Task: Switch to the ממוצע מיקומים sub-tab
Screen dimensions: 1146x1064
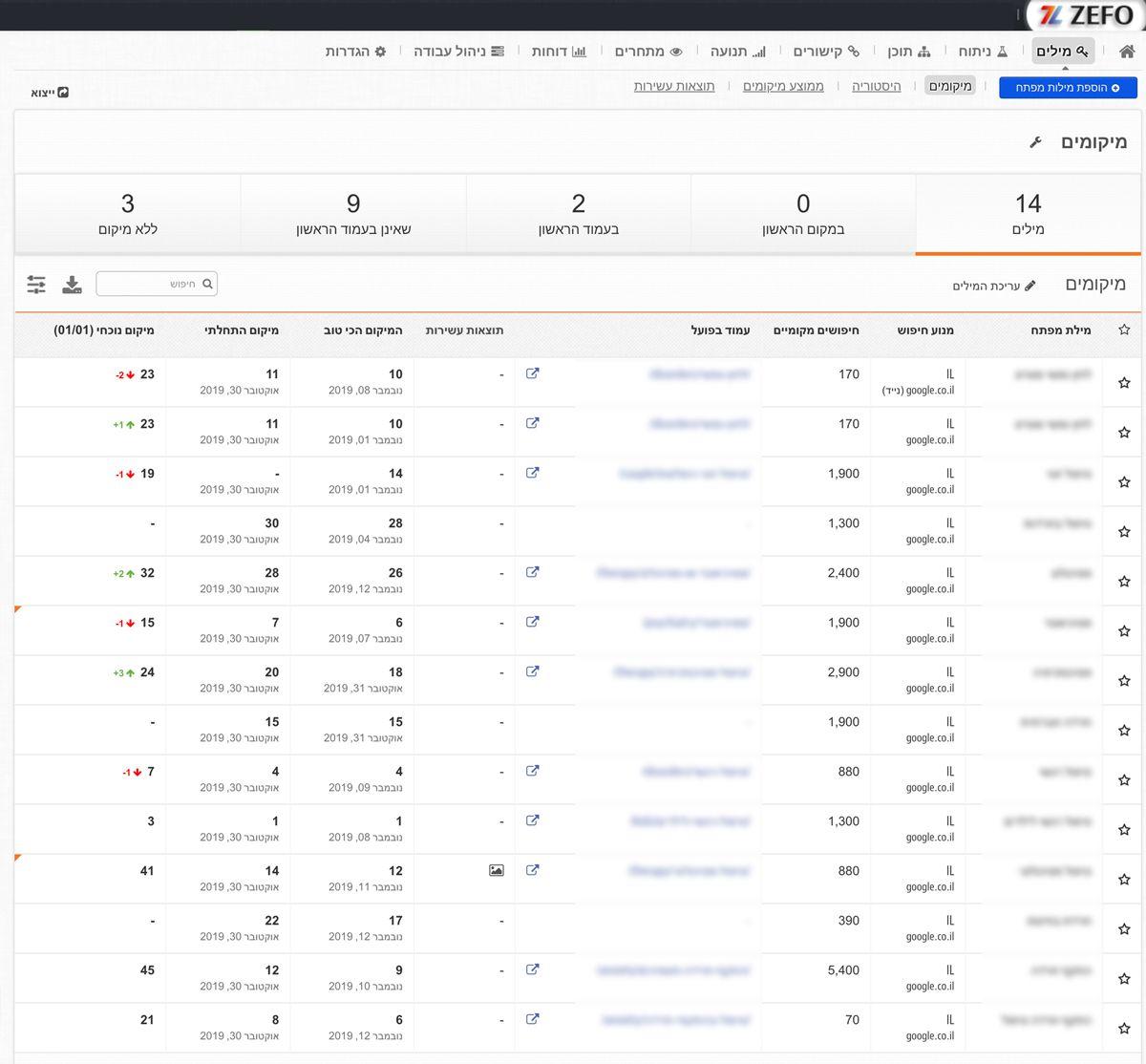Action: point(783,87)
